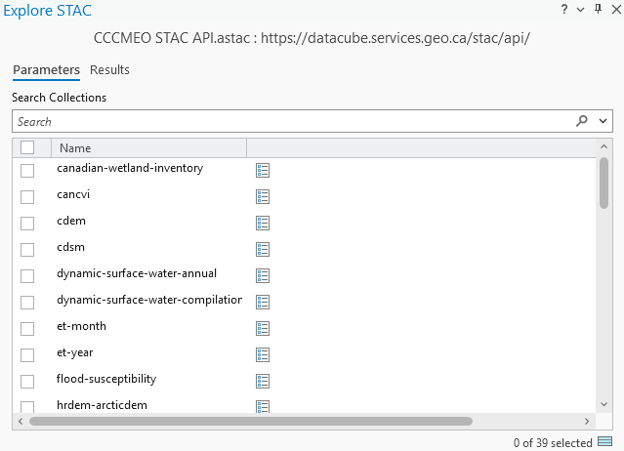Close the Explore STAC pane
Screen dimensions: 624x451
(x=616, y=9)
